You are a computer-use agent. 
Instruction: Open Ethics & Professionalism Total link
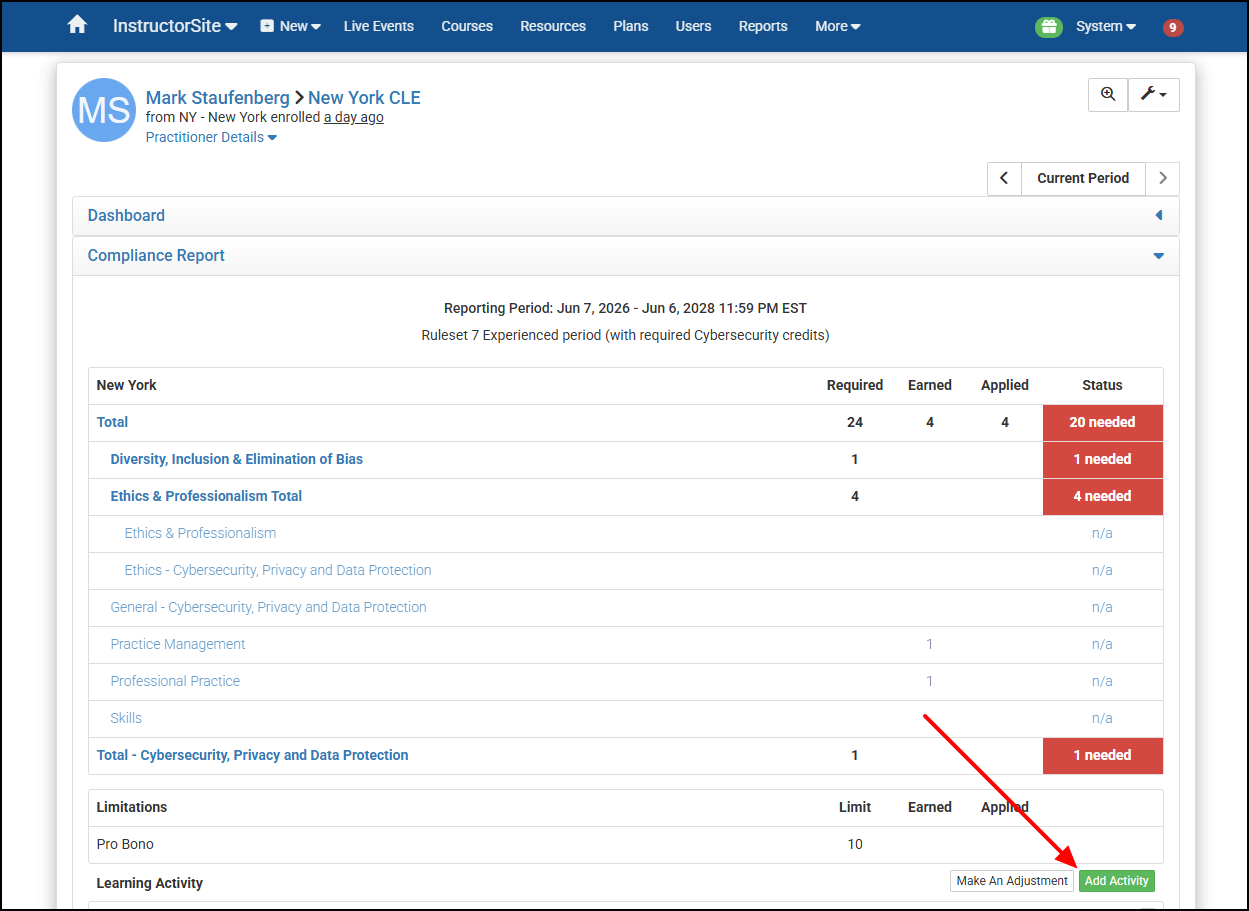pos(206,496)
